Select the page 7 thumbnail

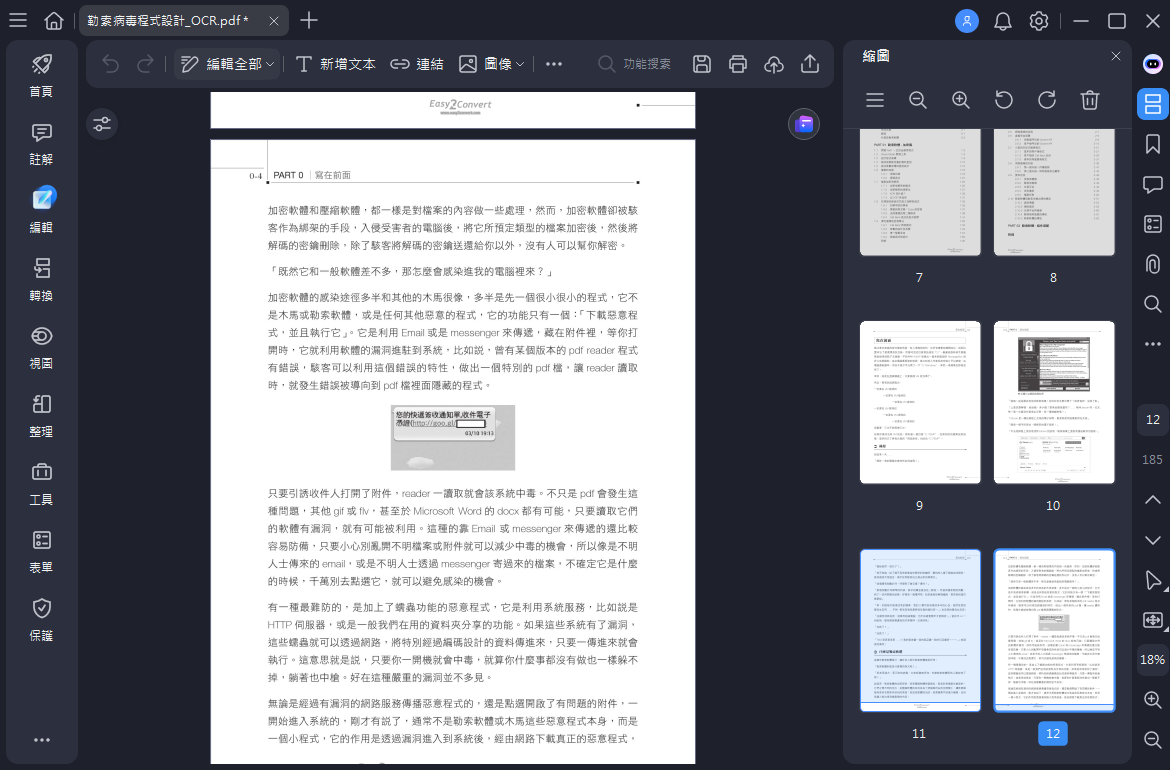(920, 192)
